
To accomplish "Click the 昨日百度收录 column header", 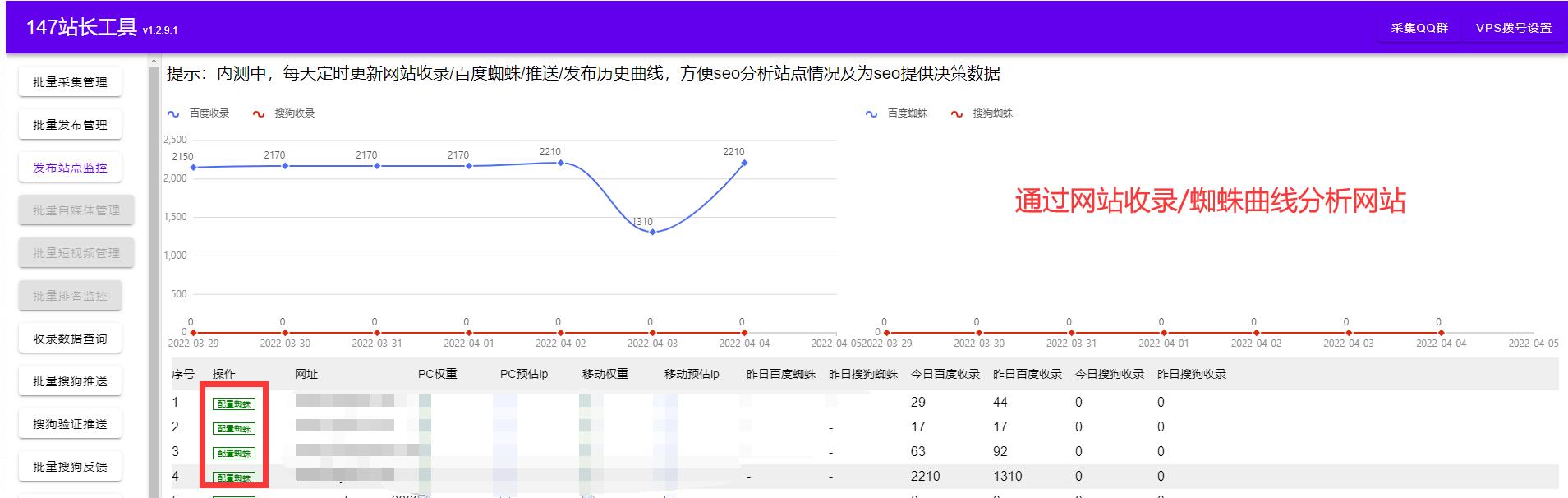I will (x=1028, y=374).
